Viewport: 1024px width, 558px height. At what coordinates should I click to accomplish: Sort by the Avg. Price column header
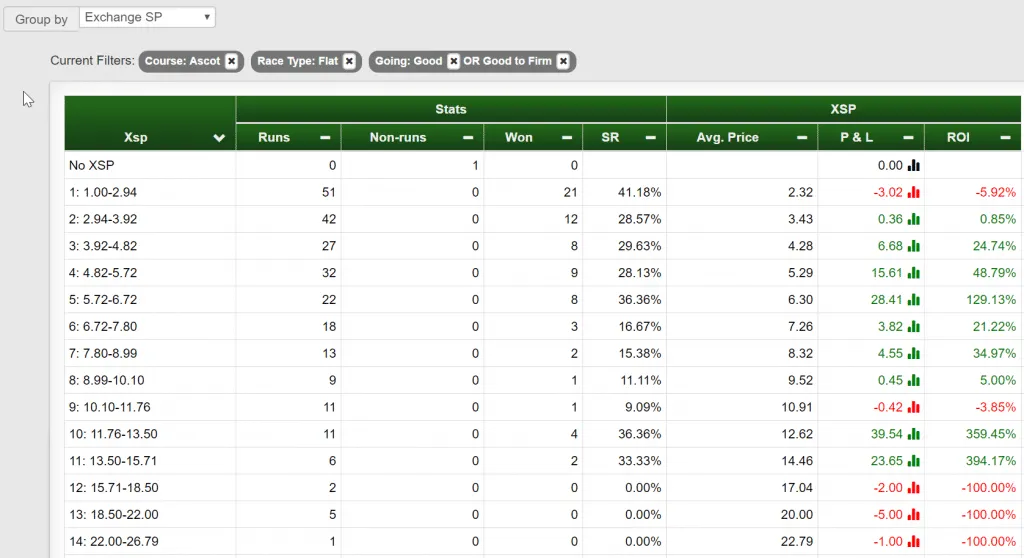tap(728, 137)
